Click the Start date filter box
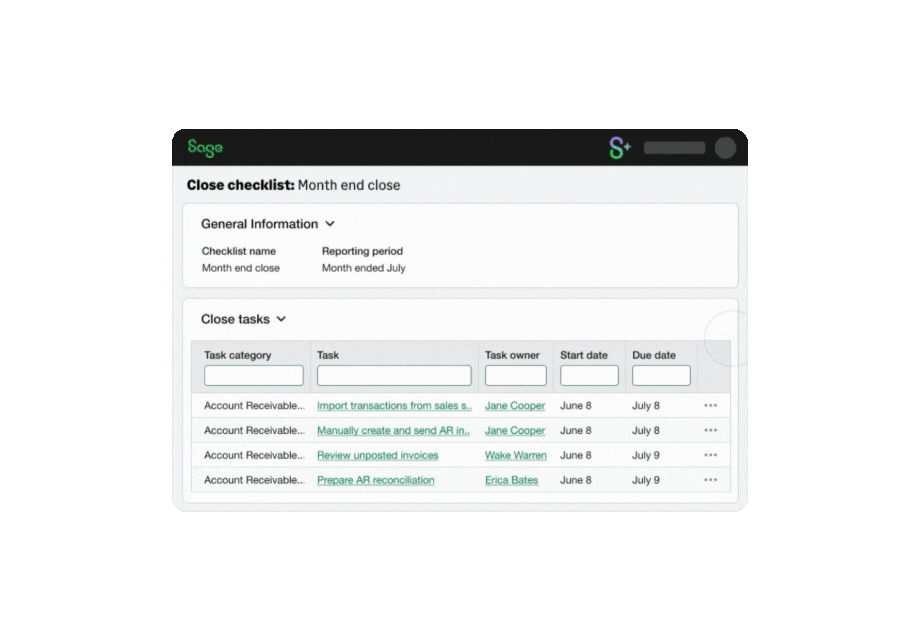The height and width of the screenshot is (640, 920). coord(589,375)
